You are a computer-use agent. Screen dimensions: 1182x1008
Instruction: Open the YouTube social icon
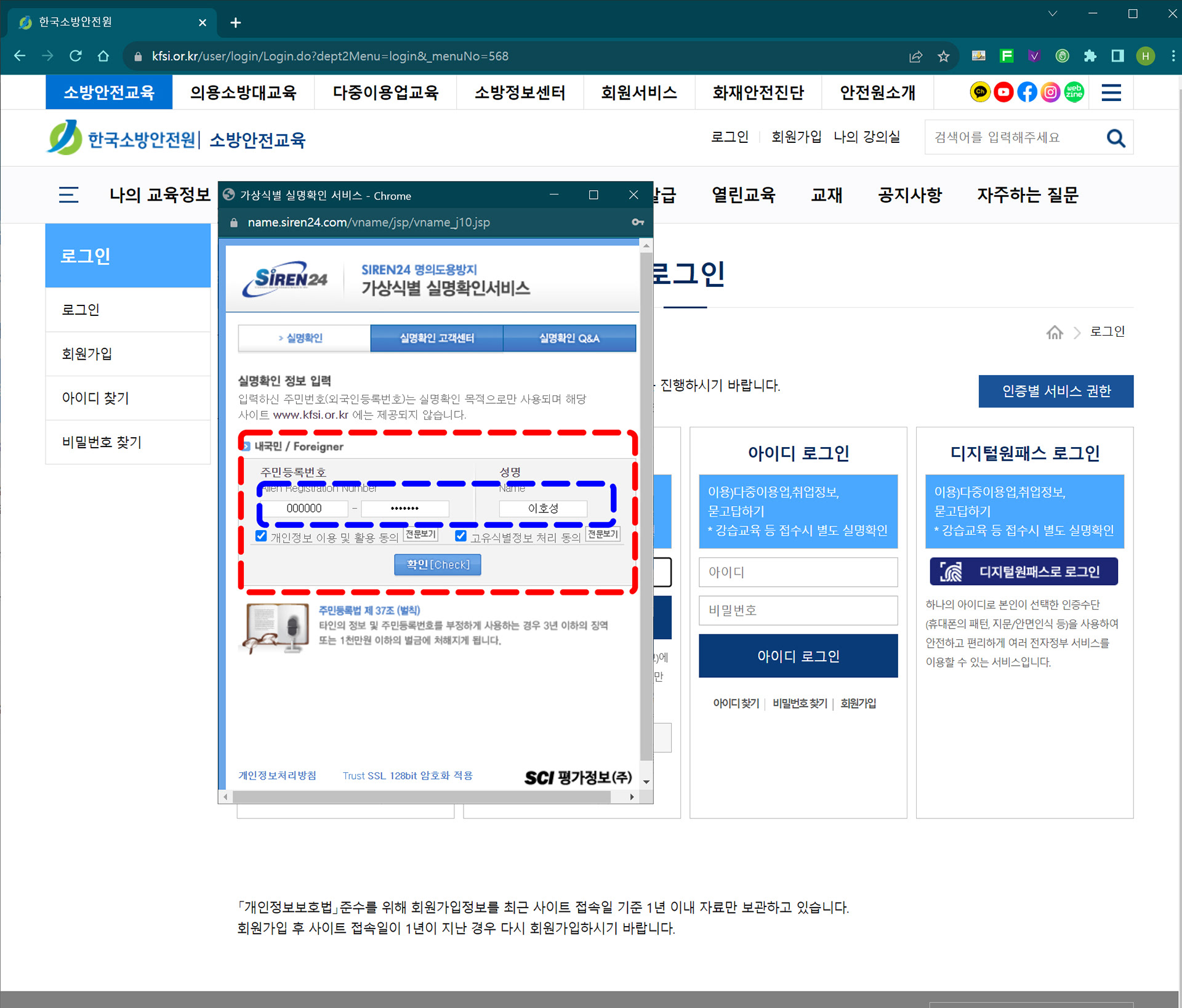point(1003,92)
